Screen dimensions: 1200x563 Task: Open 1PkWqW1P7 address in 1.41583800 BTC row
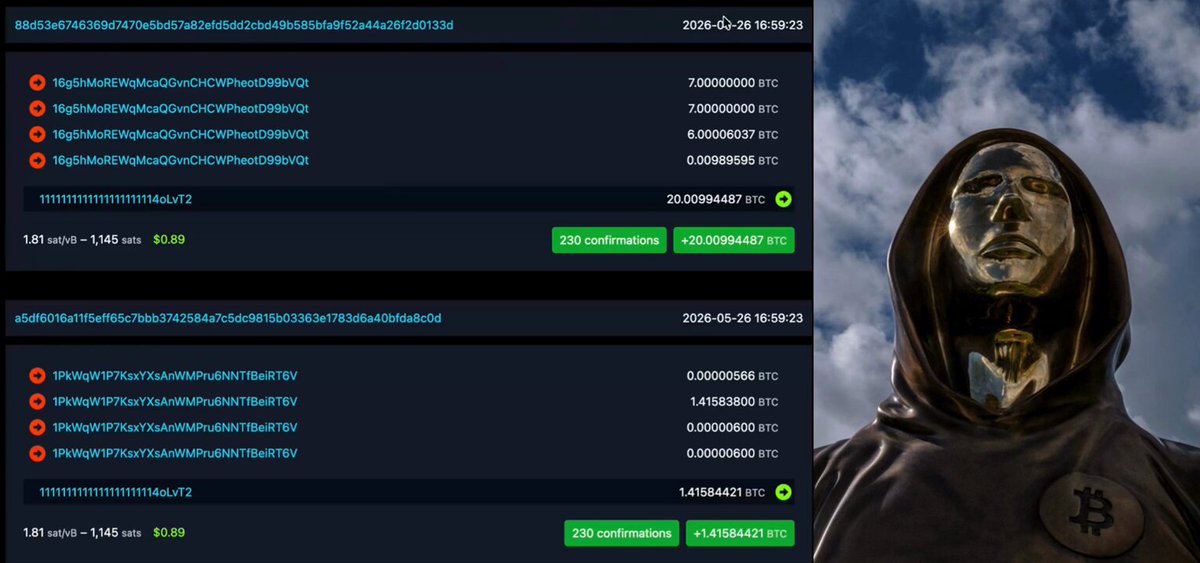click(175, 402)
